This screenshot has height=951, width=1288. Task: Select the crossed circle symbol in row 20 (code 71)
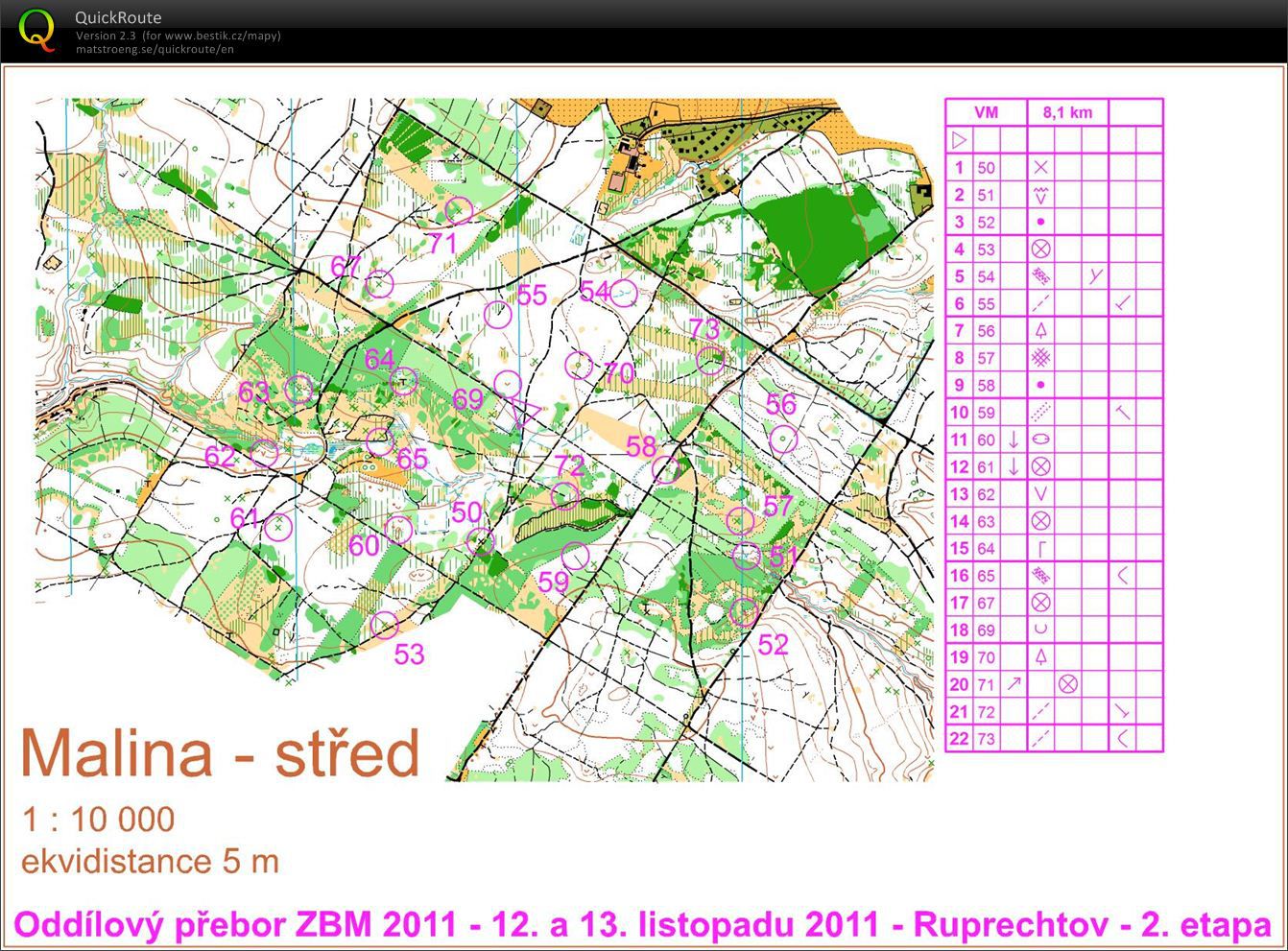(1067, 684)
